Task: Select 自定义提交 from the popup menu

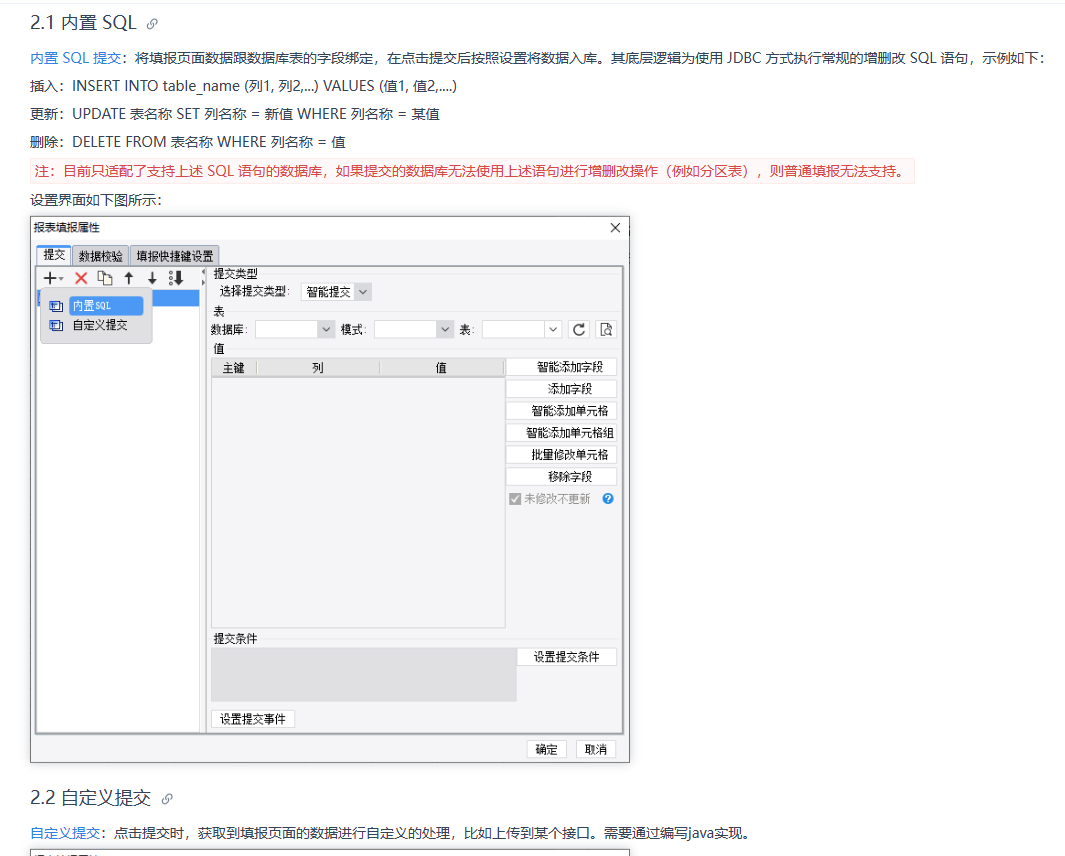Action: pyautogui.click(x=99, y=325)
